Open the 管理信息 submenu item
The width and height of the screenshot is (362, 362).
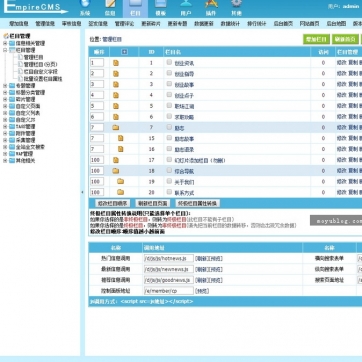[x=45, y=24]
